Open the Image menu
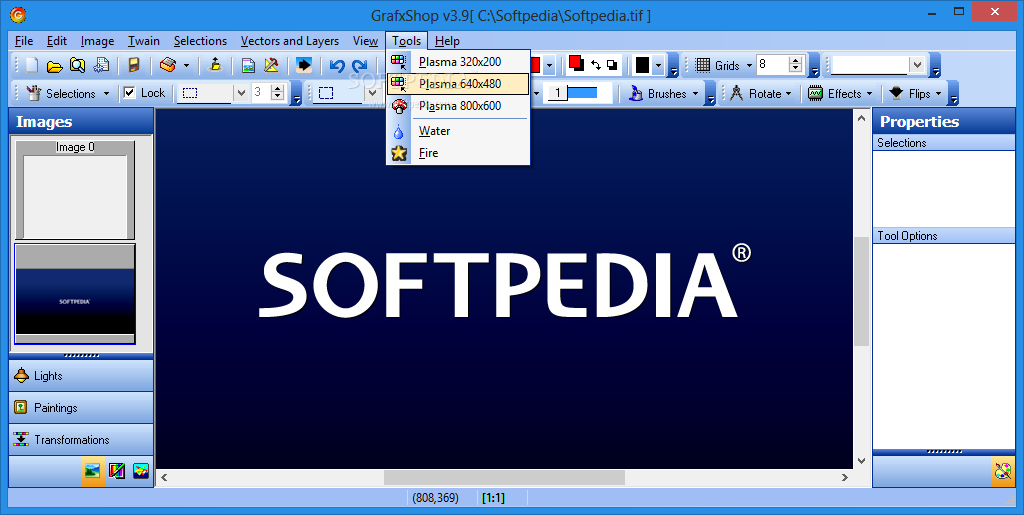 (97, 40)
